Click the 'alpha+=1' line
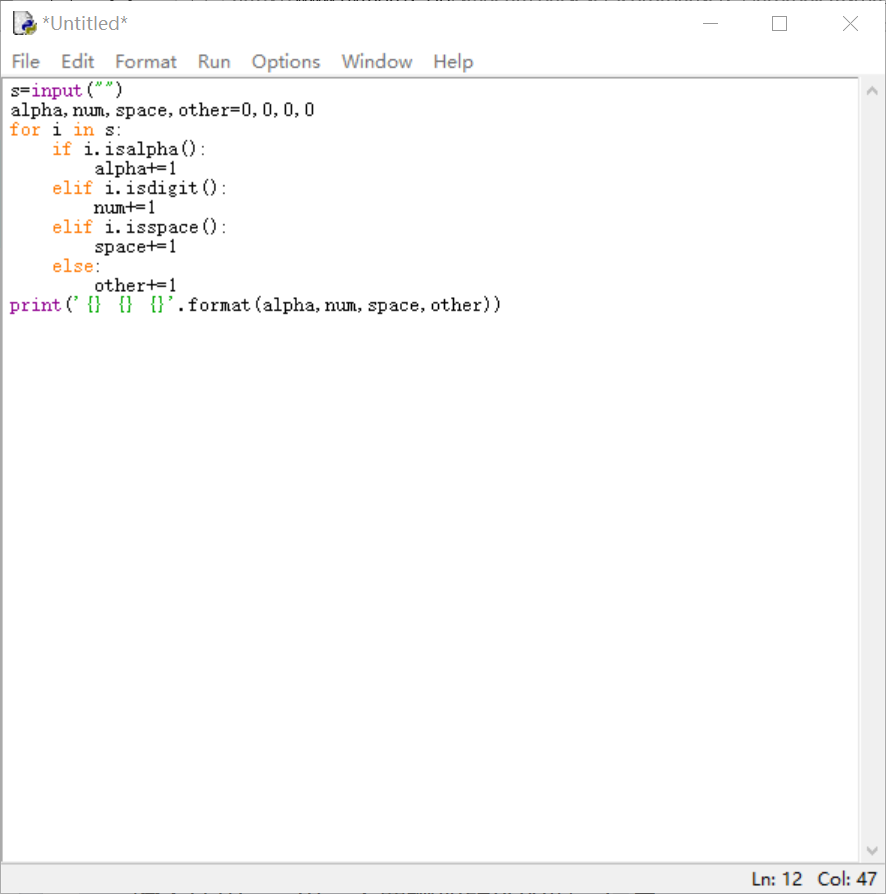This screenshot has height=894, width=886. (135, 169)
